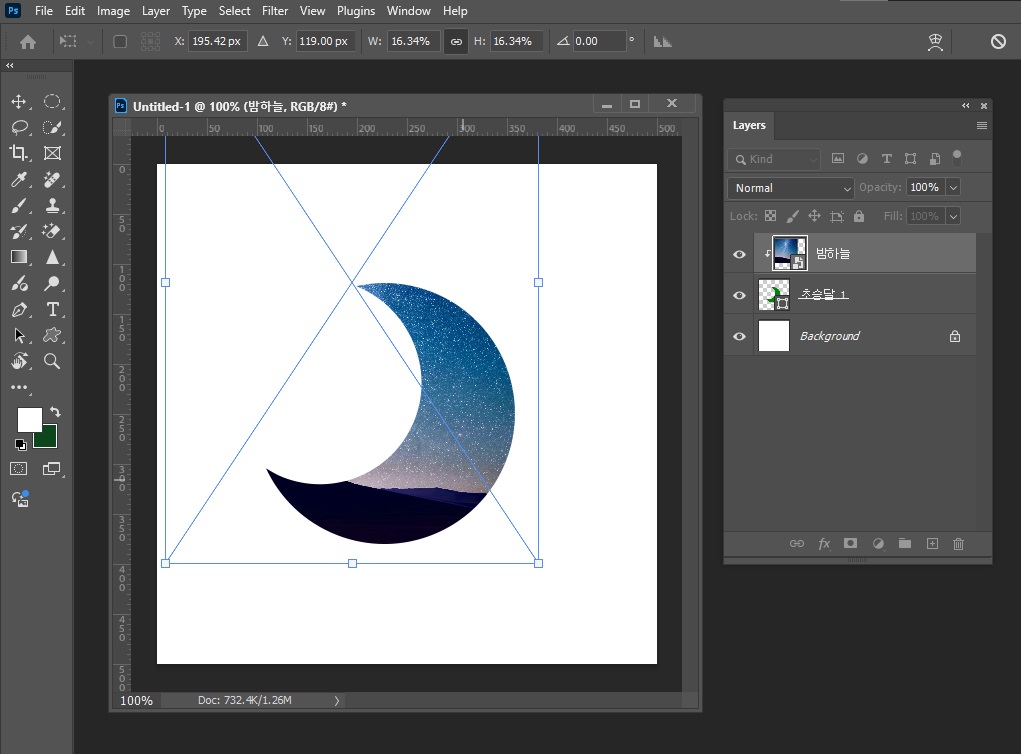Open the Filter menu

tap(275, 11)
